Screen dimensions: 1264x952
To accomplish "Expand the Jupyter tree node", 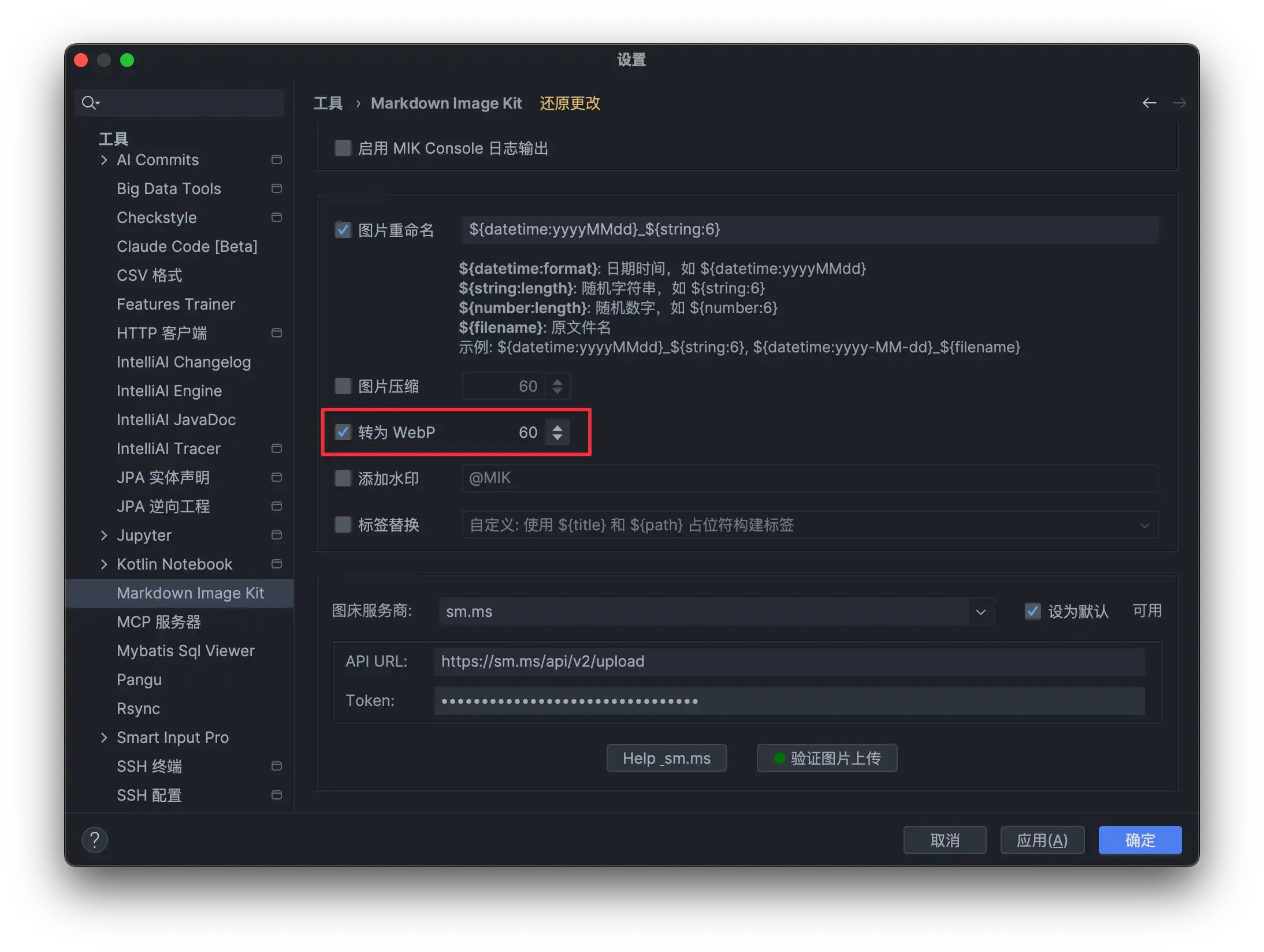I will [104, 535].
